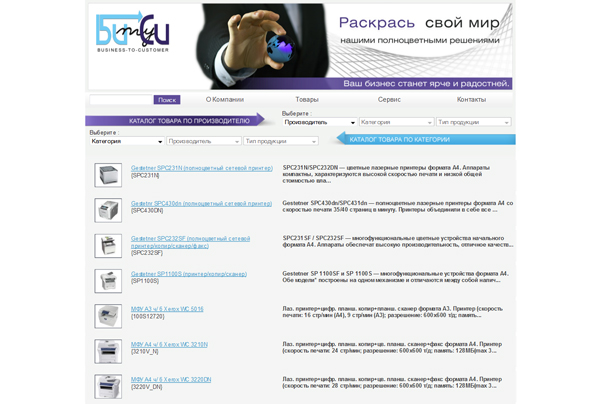The height and width of the screenshot is (404, 600).
Task: Open the МФУ A3 Xerox WC 5016 link
Action: click(167, 309)
